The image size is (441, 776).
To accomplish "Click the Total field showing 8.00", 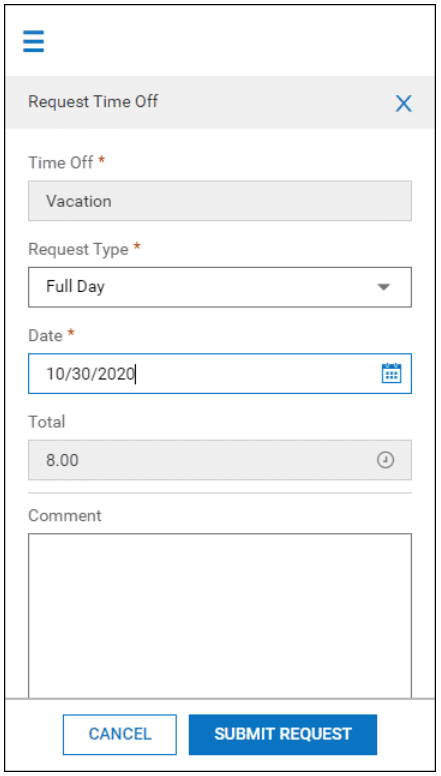I will pyautogui.click(x=220, y=460).
